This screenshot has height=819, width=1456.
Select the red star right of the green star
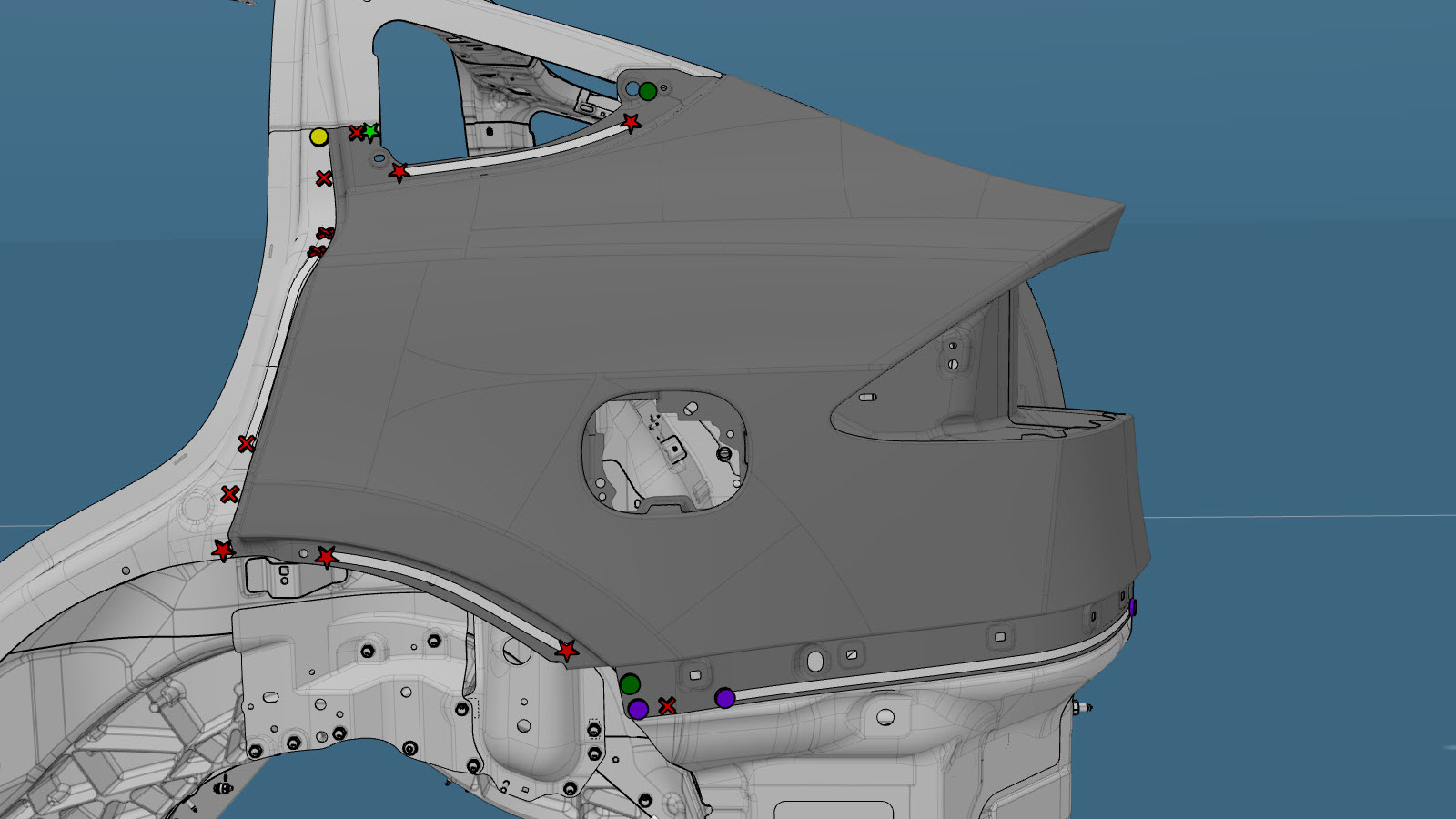pos(399,172)
